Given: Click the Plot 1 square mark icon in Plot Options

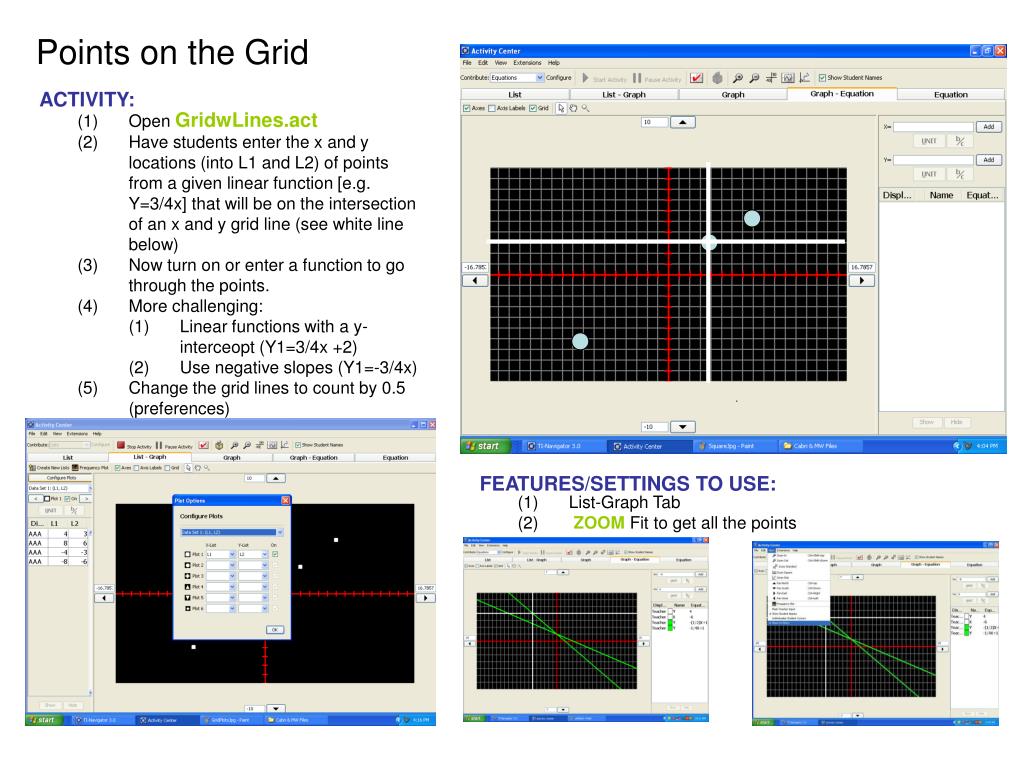Looking at the screenshot, I should pos(187,554).
